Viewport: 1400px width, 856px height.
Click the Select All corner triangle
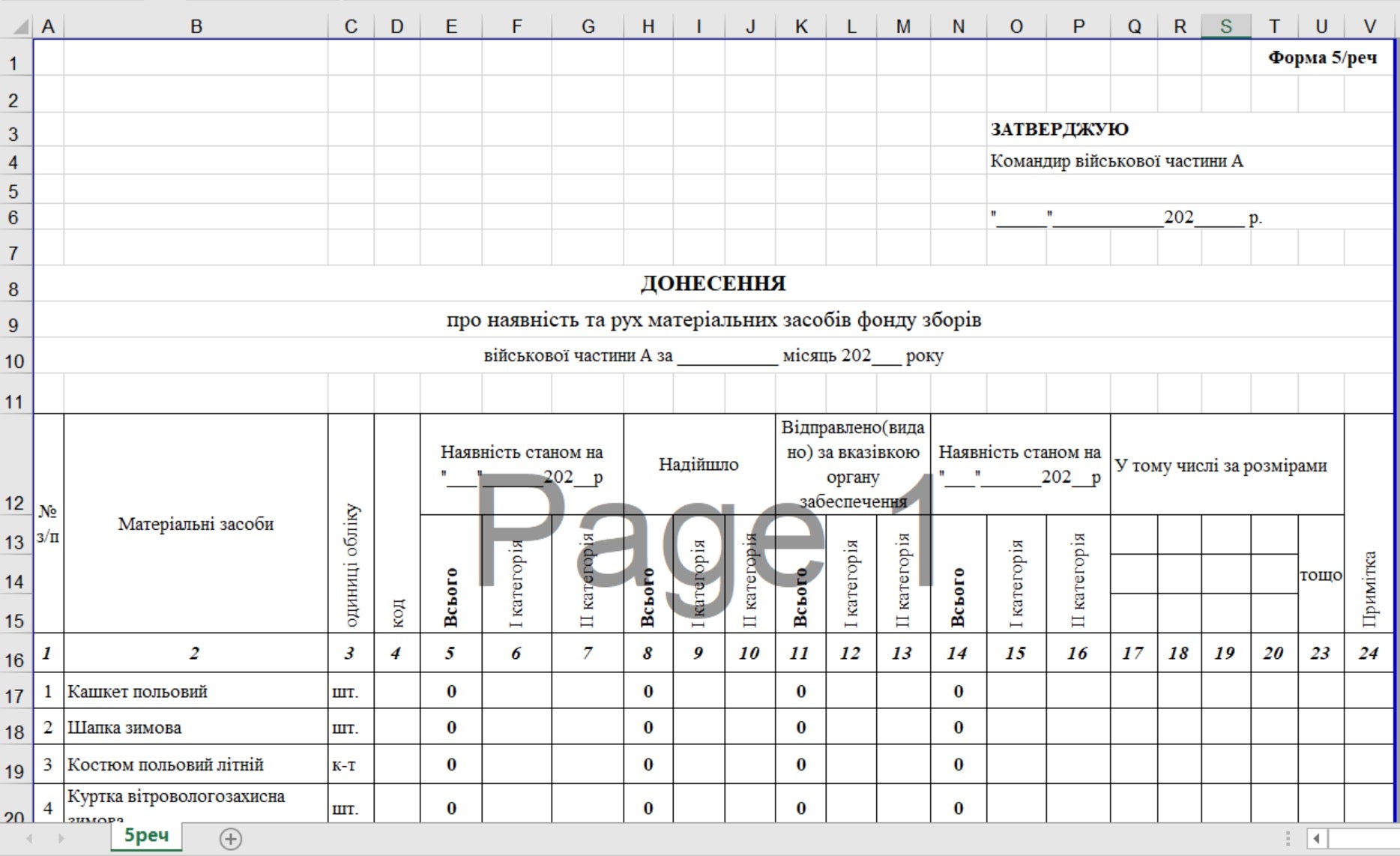tap(21, 27)
